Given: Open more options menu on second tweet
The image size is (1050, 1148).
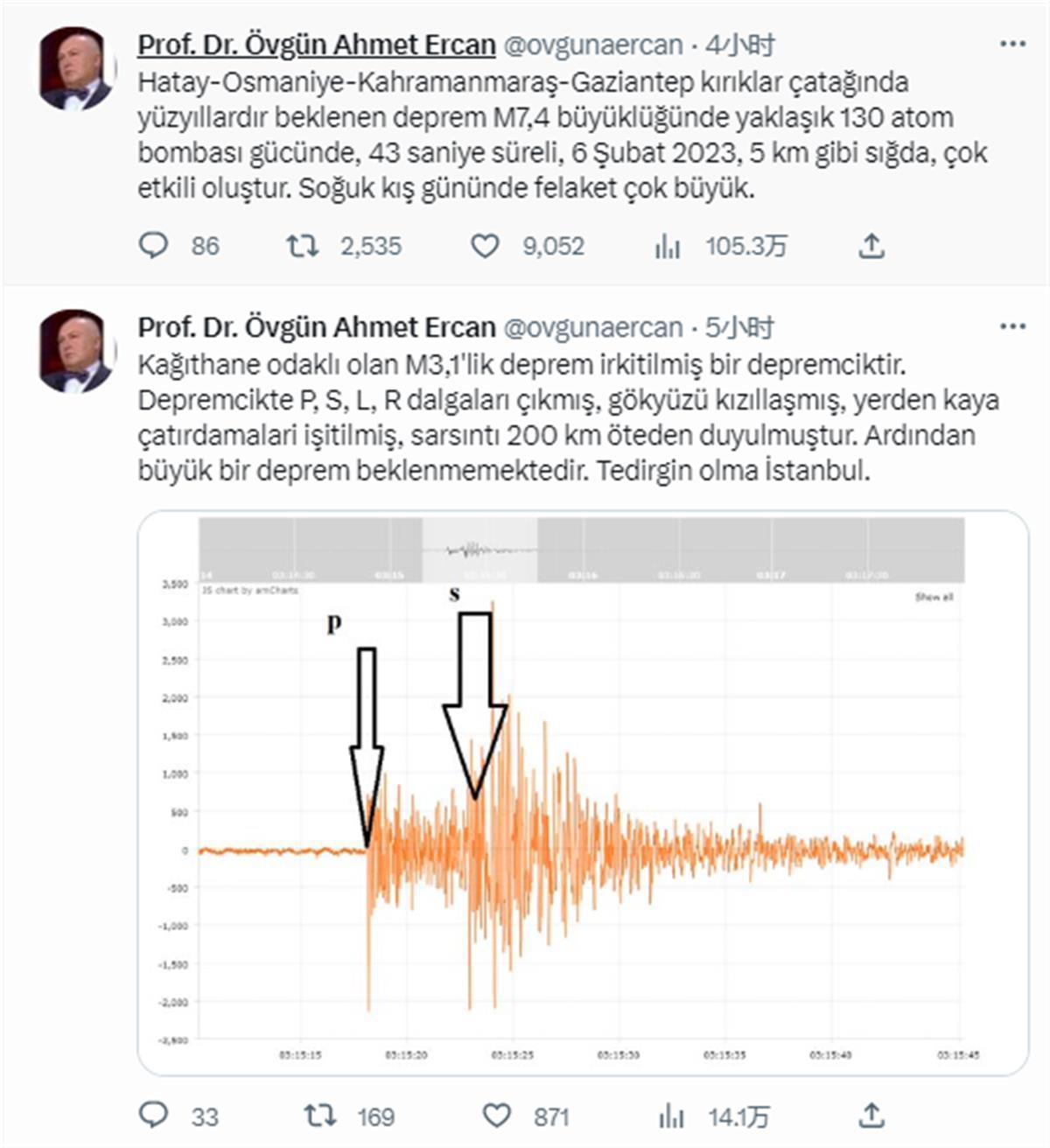Looking at the screenshot, I should tap(1012, 326).
